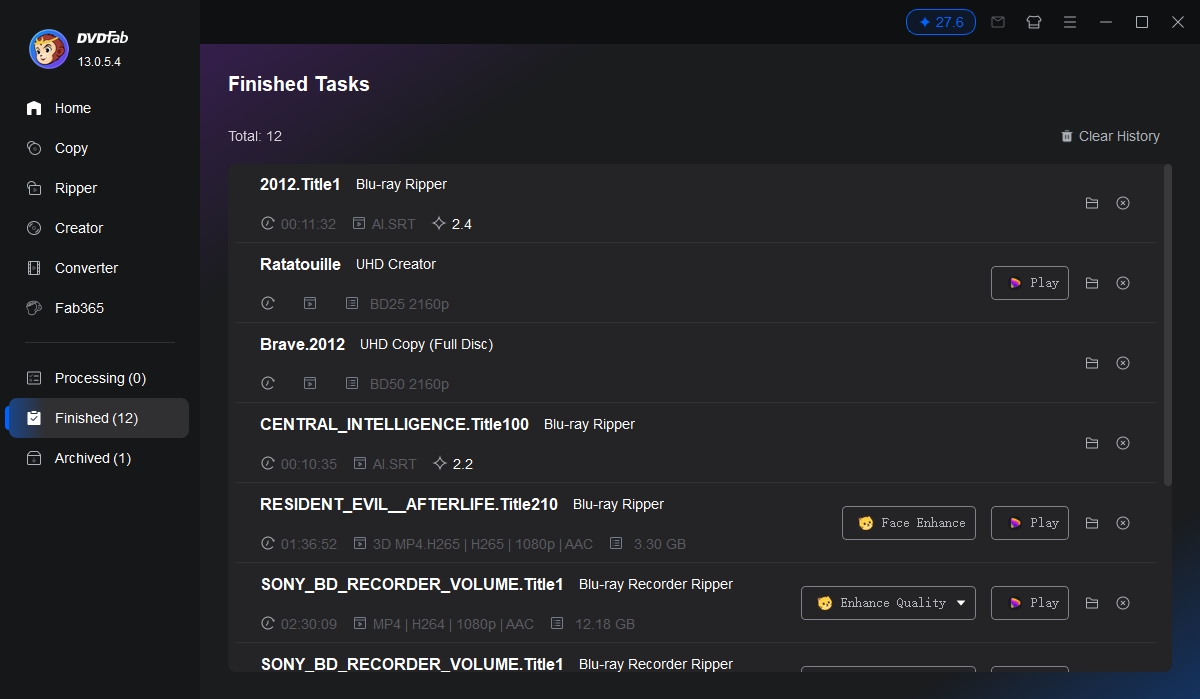Click Face Enhance for Resident Evil
The width and height of the screenshot is (1200, 699).
909,523
